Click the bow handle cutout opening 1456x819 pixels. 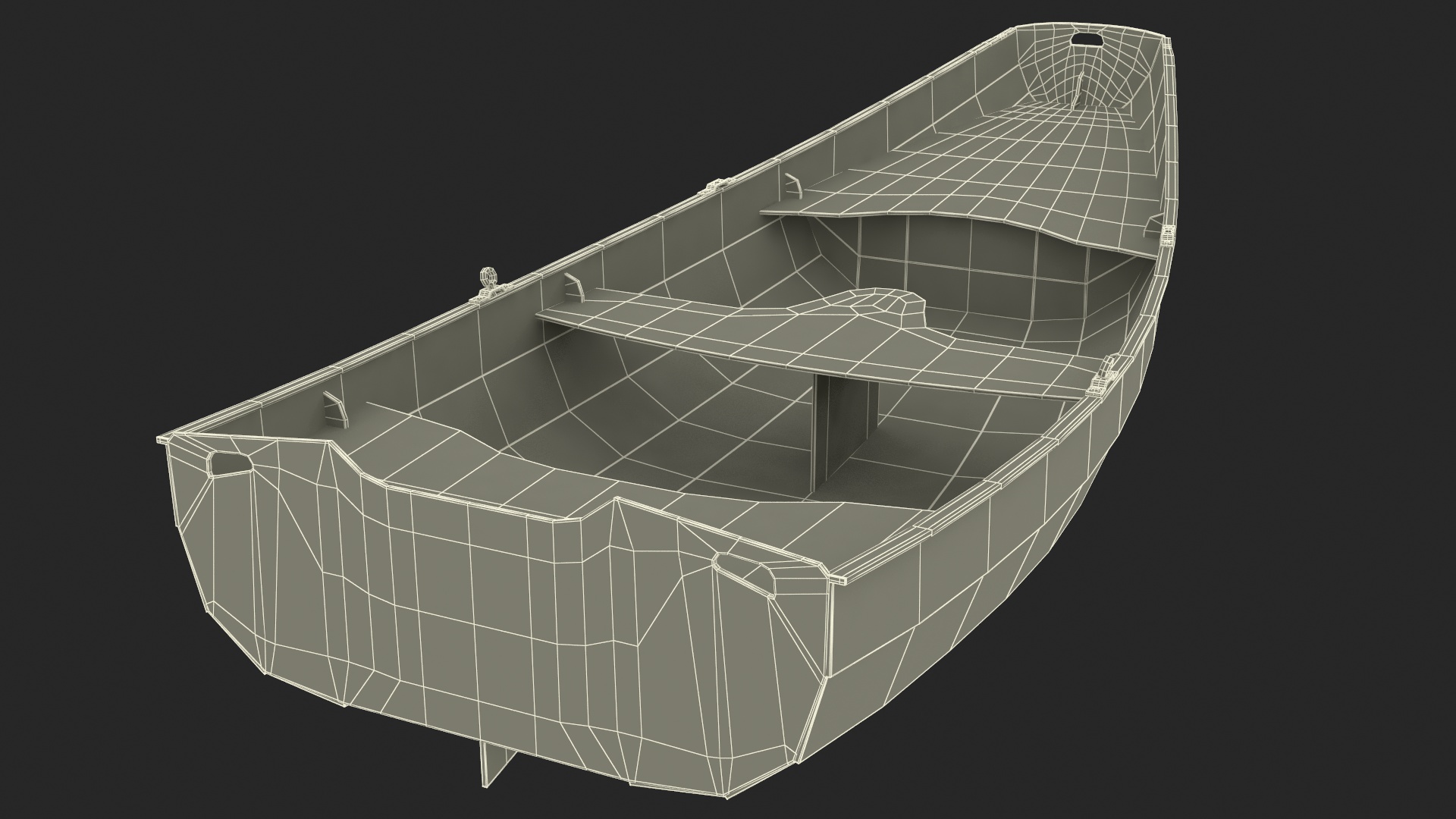point(1087,39)
